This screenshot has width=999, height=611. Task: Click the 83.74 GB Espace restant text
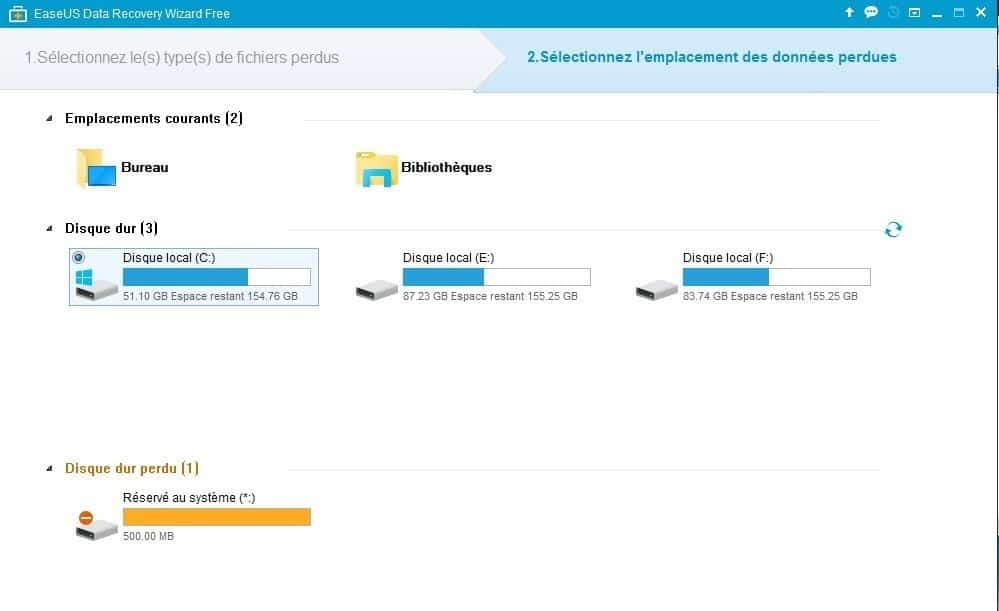tap(770, 296)
